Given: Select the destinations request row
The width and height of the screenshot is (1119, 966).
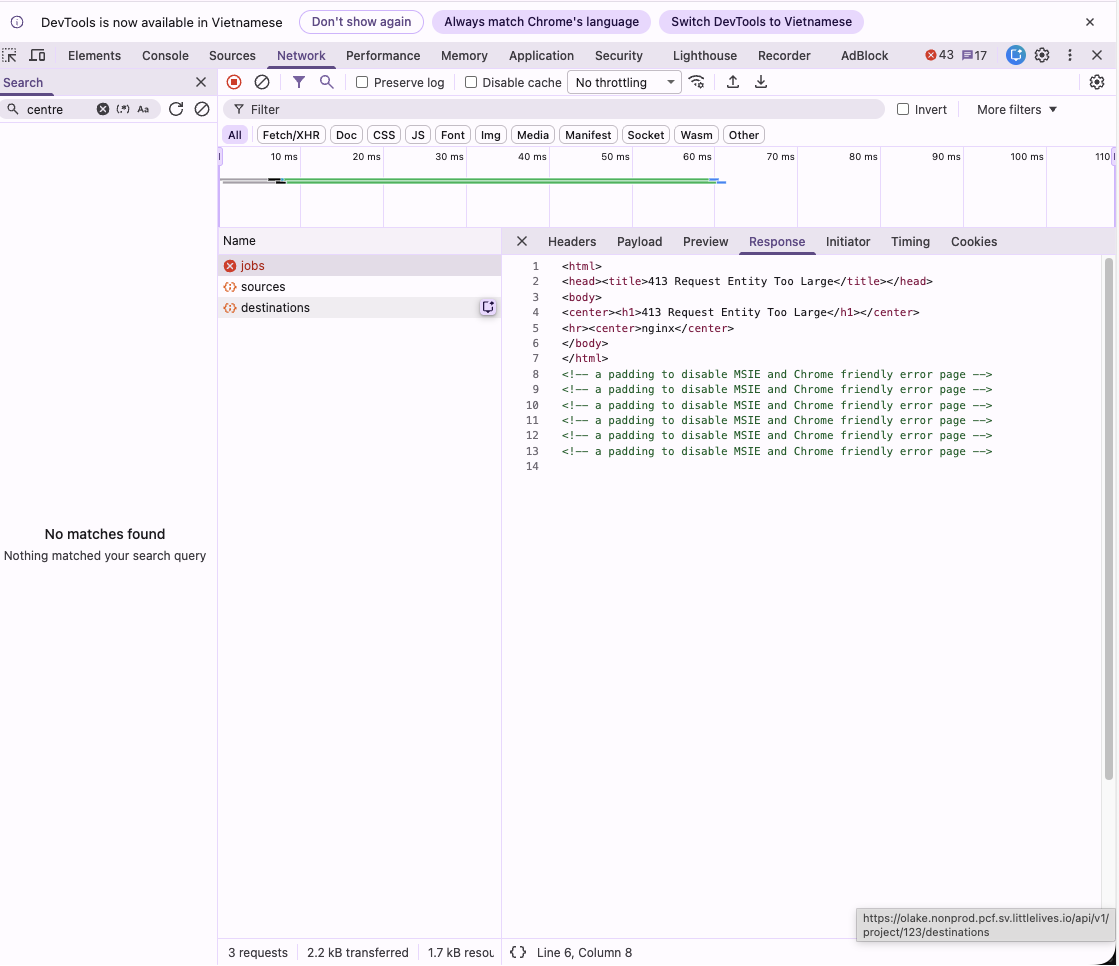Looking at the screenshot, I should click(360, 307).
